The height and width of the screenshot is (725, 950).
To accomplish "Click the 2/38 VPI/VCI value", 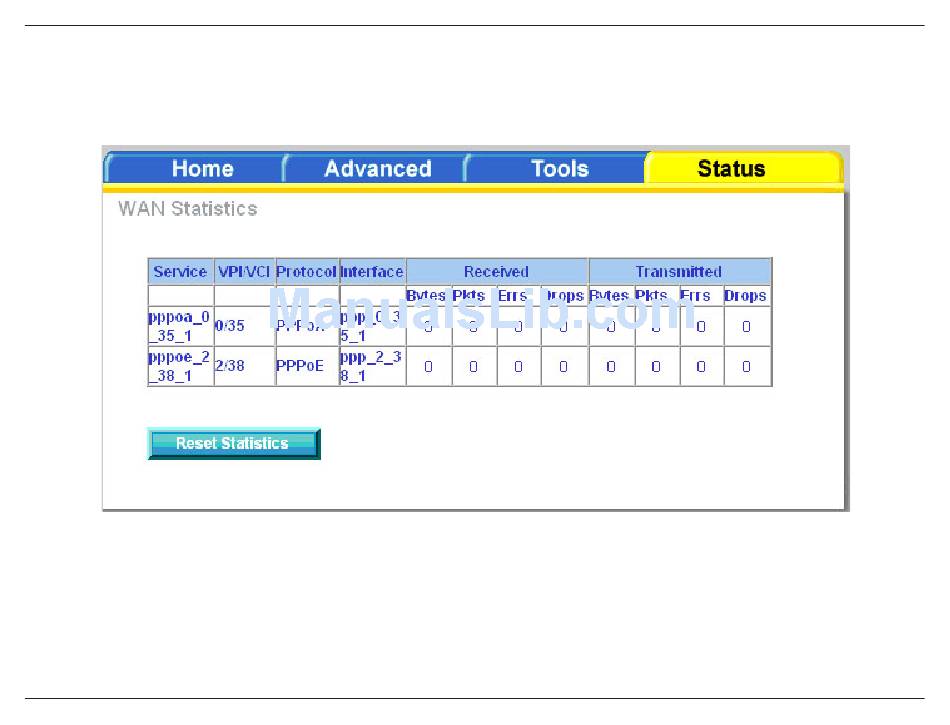I will click(x=230, y=366).
